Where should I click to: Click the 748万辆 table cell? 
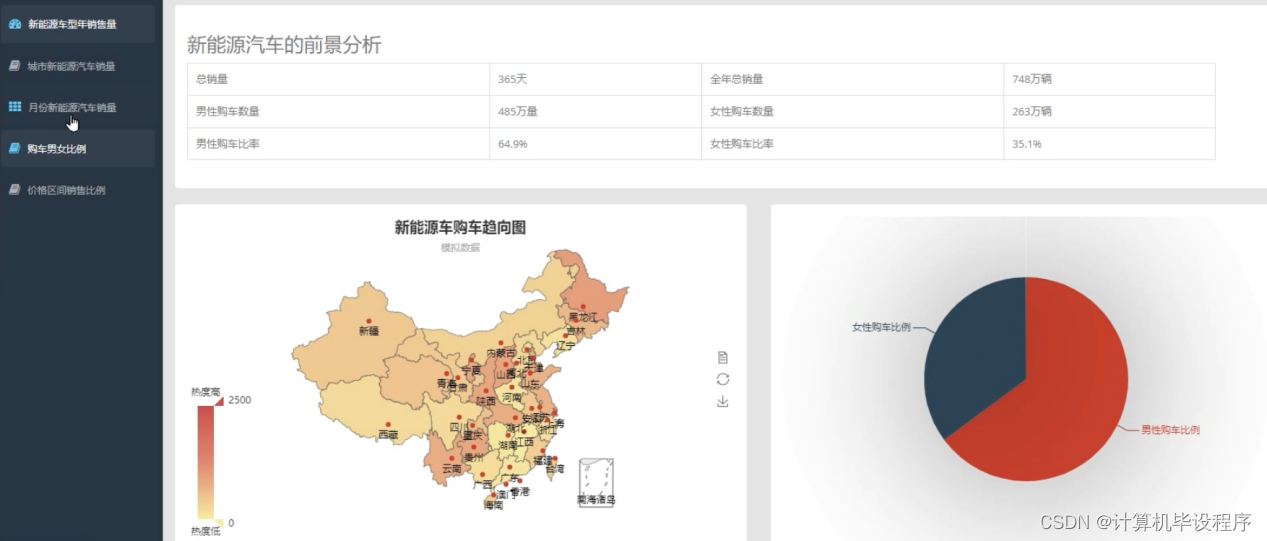tap(1109, 79)
